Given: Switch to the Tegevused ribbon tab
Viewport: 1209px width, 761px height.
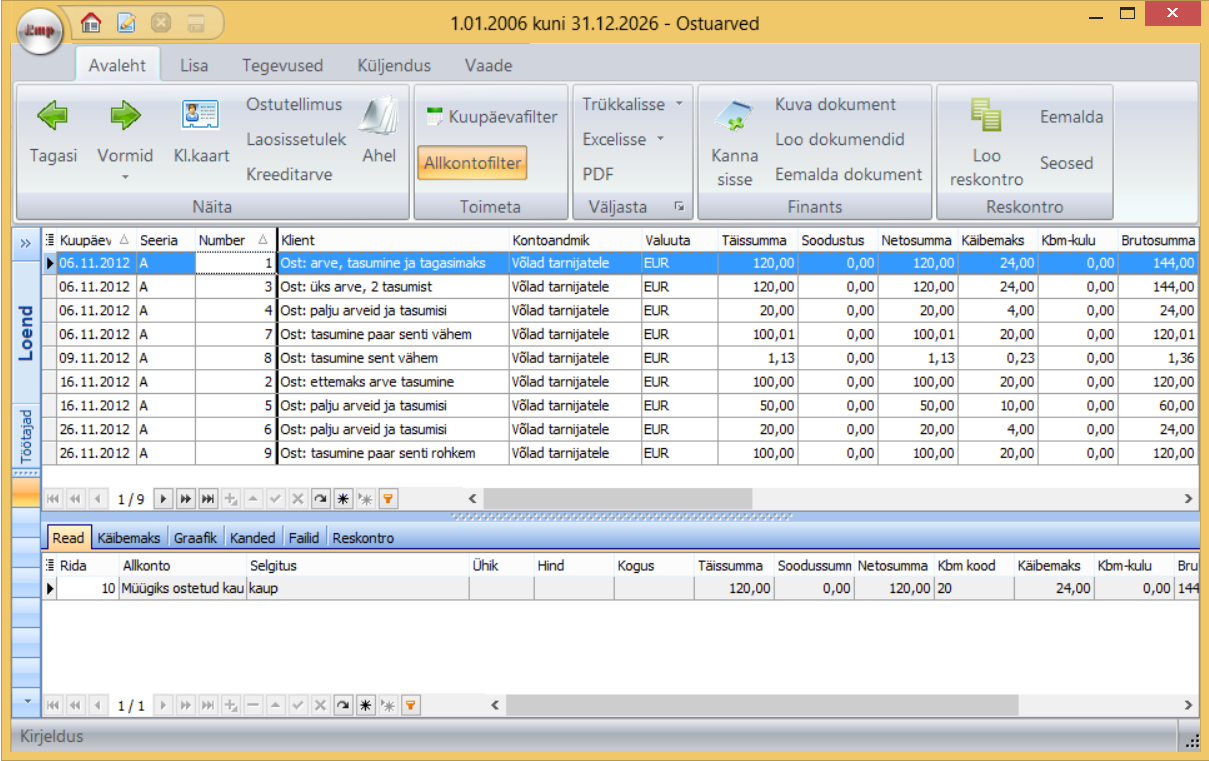Looking at the screenshot, I should click(x=282, y=66).
